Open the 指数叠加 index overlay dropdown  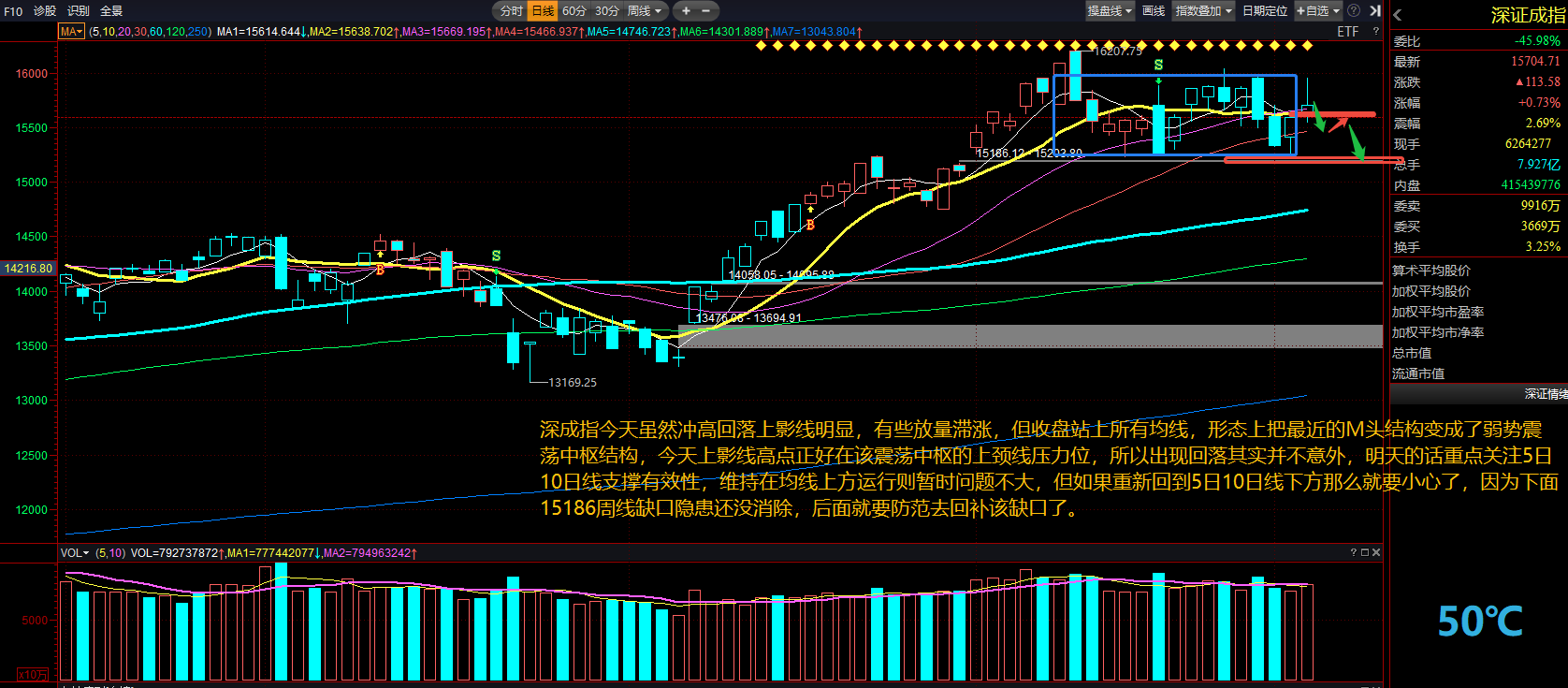tap(1204, 11)
